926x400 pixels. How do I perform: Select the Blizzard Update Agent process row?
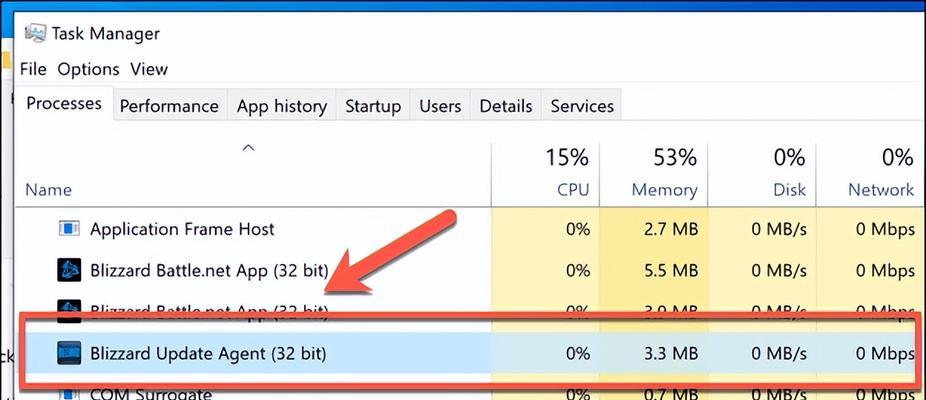click(x=469, y=354)
